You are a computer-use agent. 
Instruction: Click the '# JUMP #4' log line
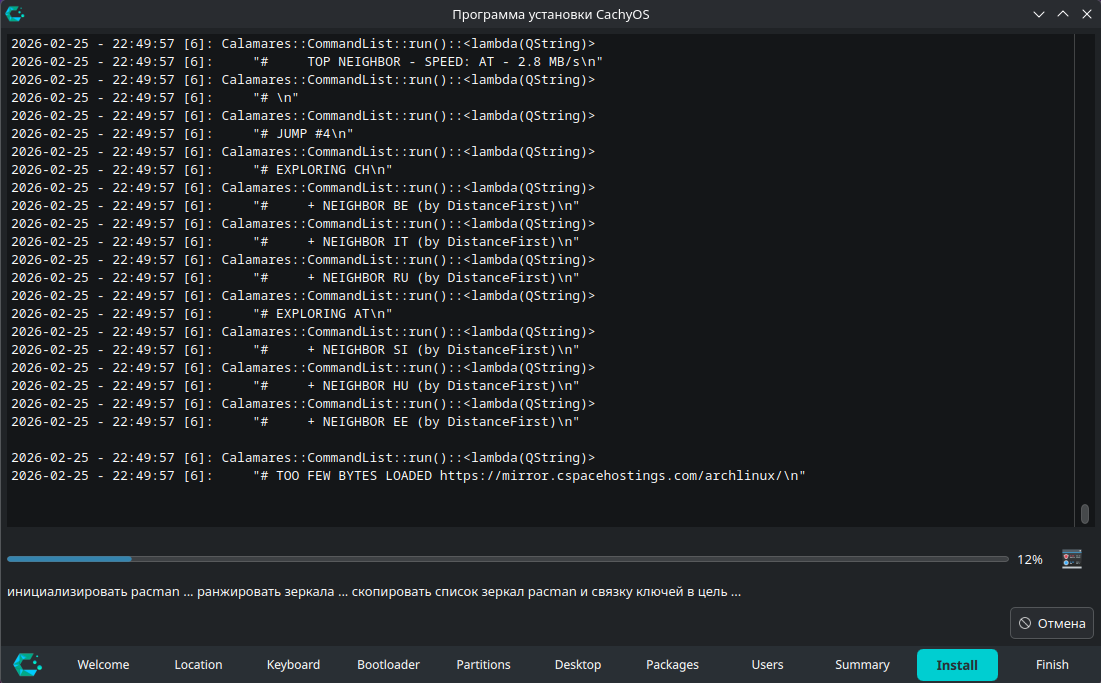(182, 133)
